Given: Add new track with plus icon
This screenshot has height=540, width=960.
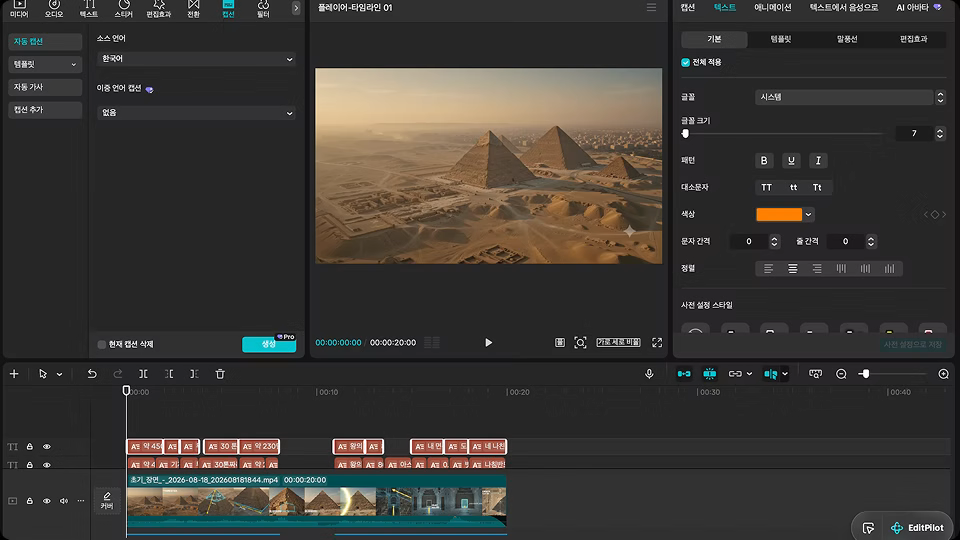Looking at the screenshot, I should [x=14, y=373].
